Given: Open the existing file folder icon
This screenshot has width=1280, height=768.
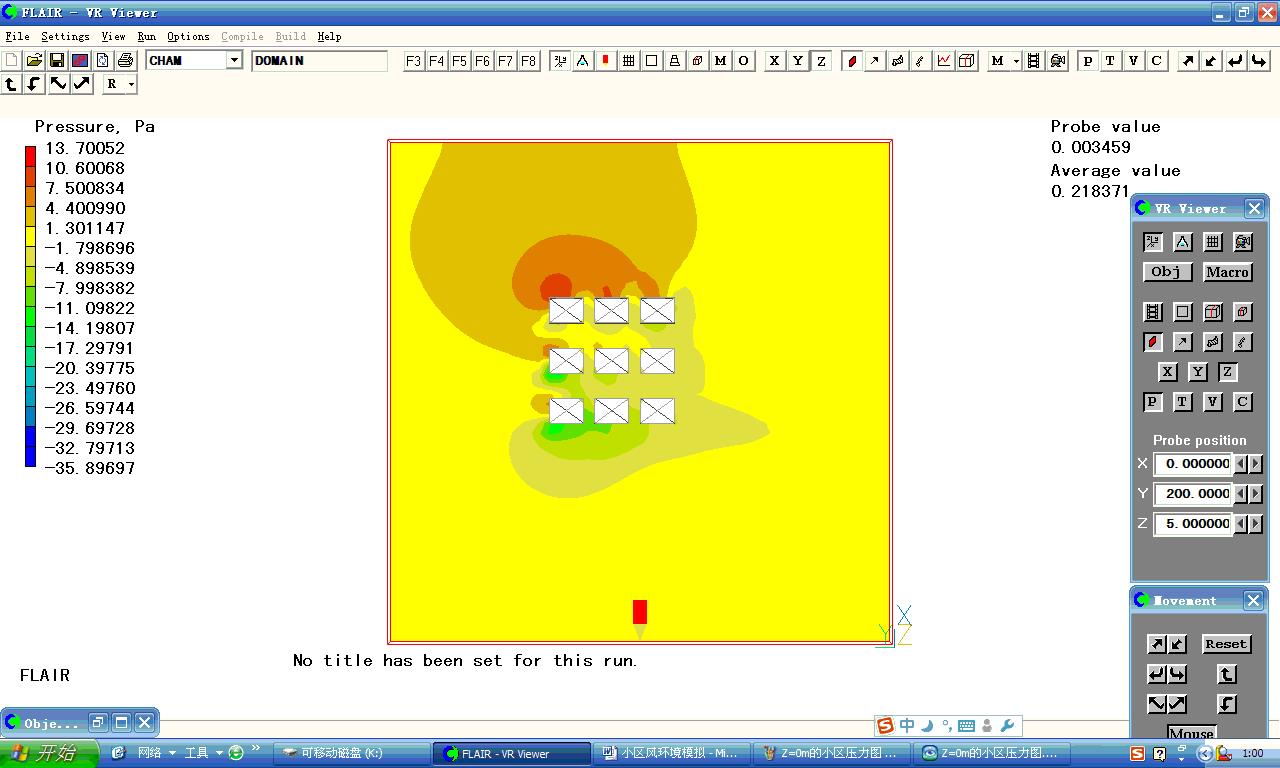Looking at the screenshot, I should (34, 61).
